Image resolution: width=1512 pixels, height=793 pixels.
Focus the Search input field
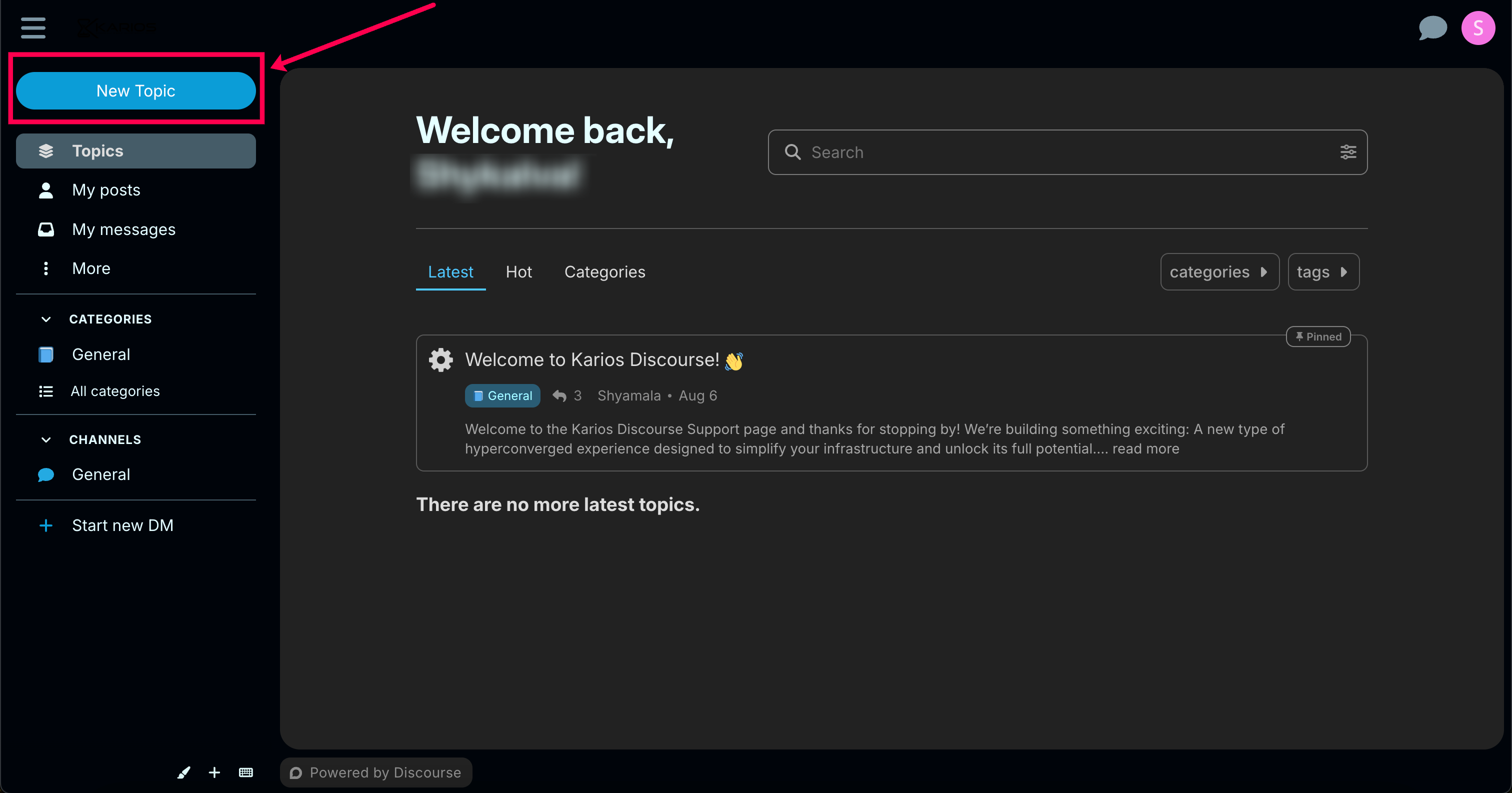pyautogui.click(x=1067, y=152)
